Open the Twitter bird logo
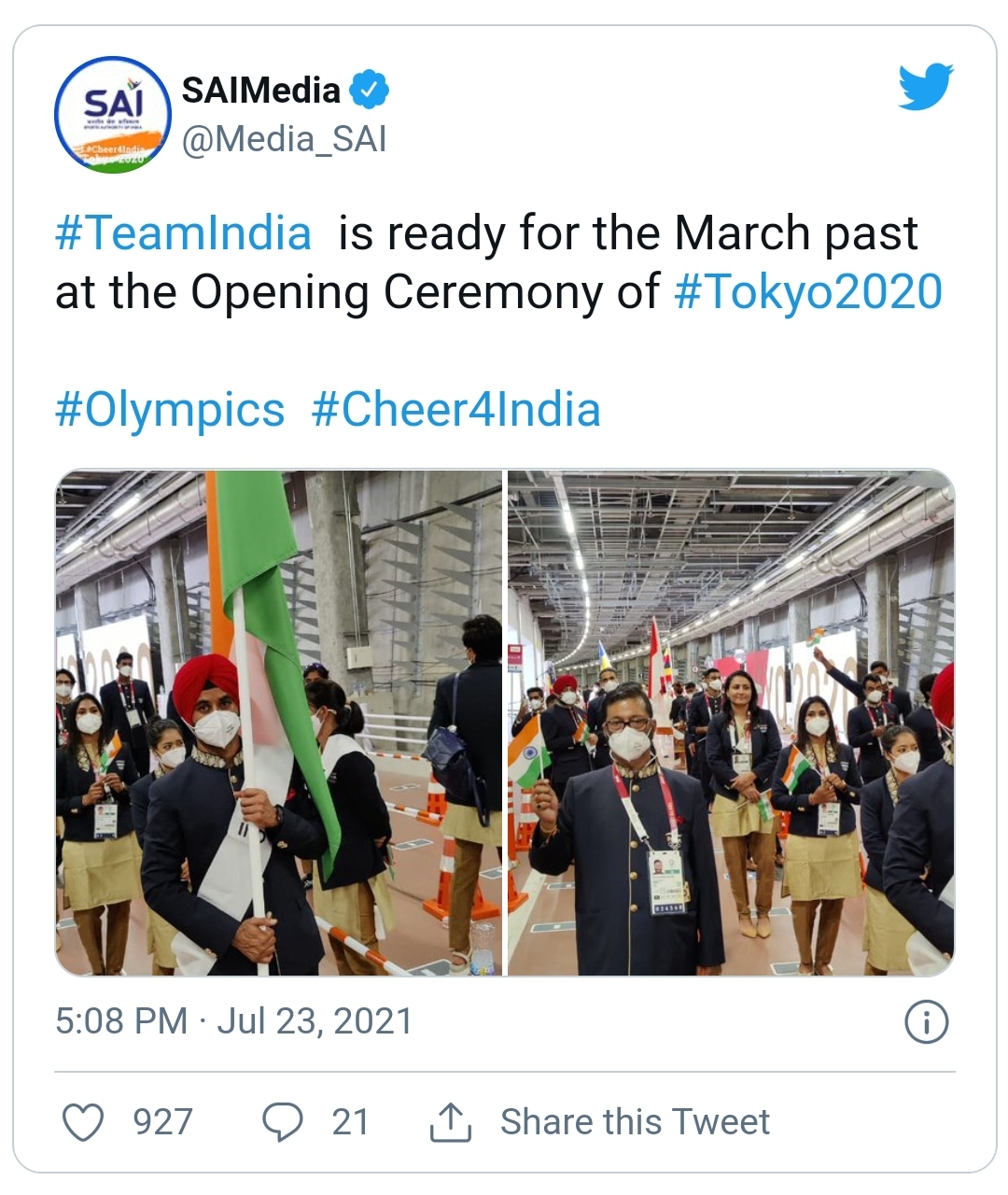 (925, 88)
